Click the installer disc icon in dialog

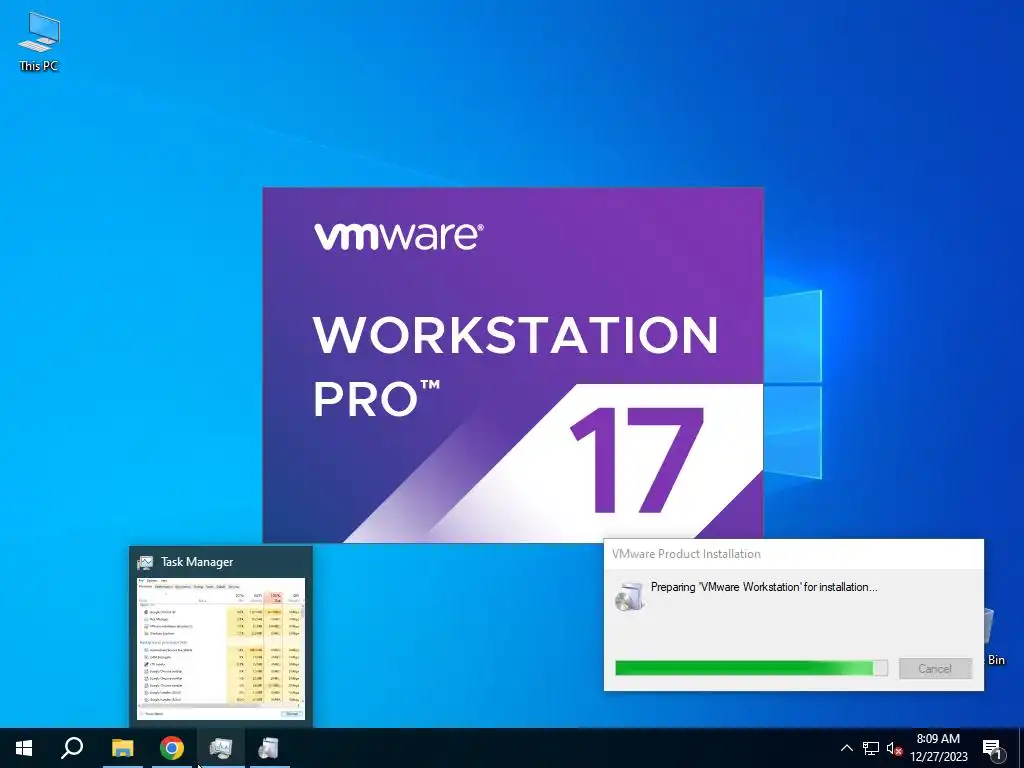(630, 596)
